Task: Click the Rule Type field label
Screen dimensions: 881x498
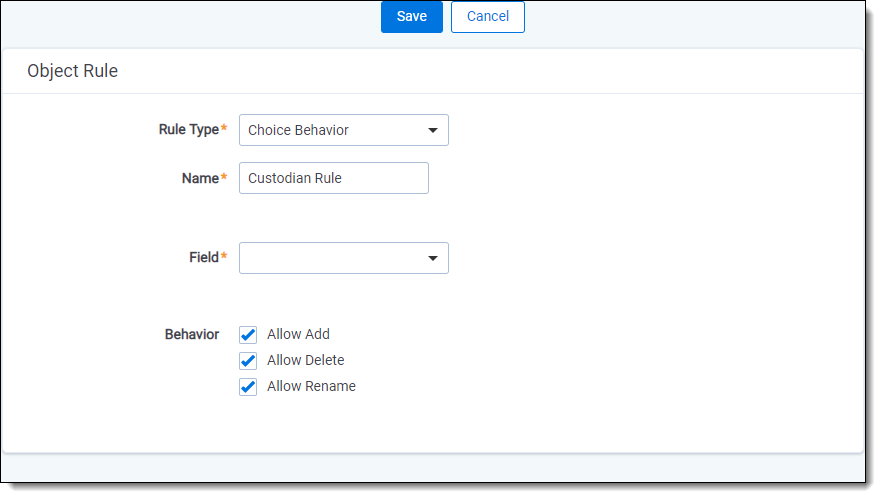Action: (189, 130)
